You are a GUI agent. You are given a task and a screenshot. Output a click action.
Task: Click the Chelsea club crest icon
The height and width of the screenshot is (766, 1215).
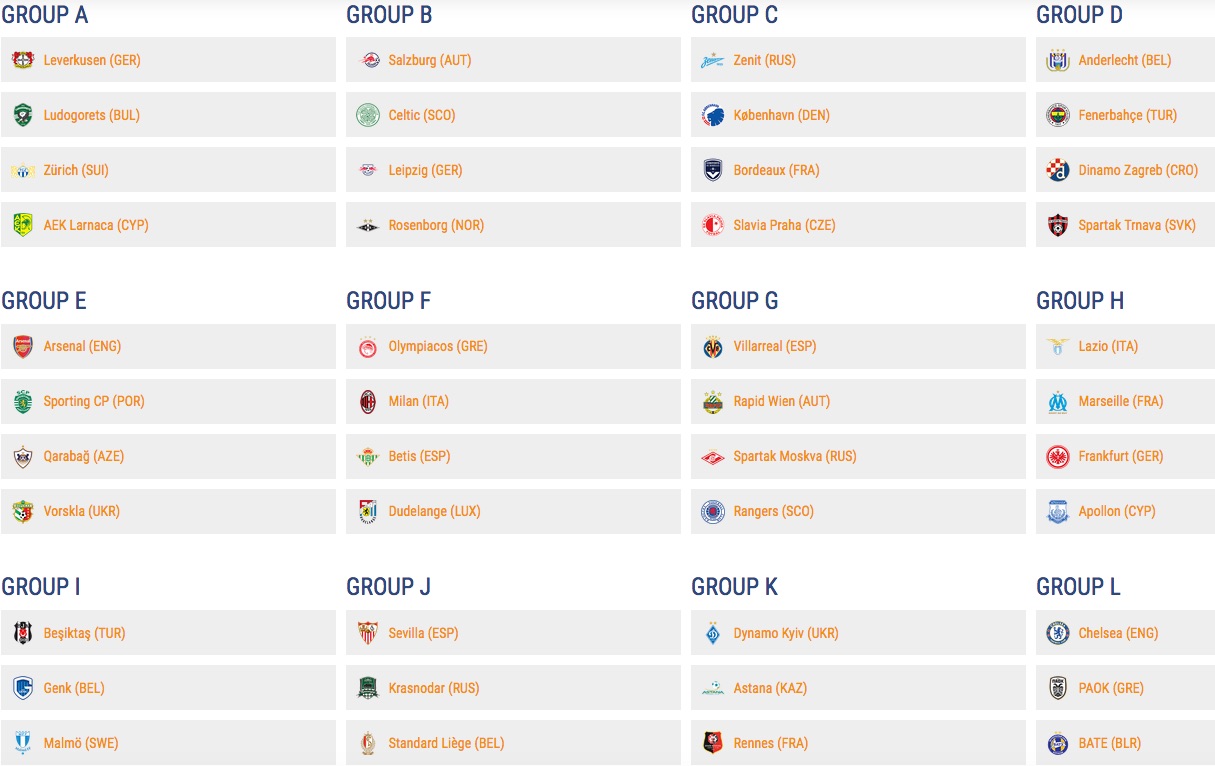coord(1057,633)
